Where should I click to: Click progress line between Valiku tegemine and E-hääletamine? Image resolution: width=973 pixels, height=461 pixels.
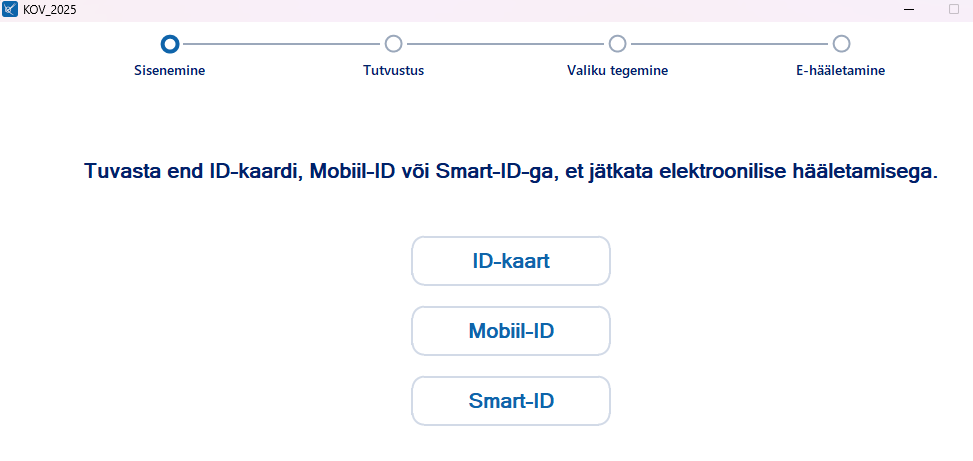[x=730, y=44]
